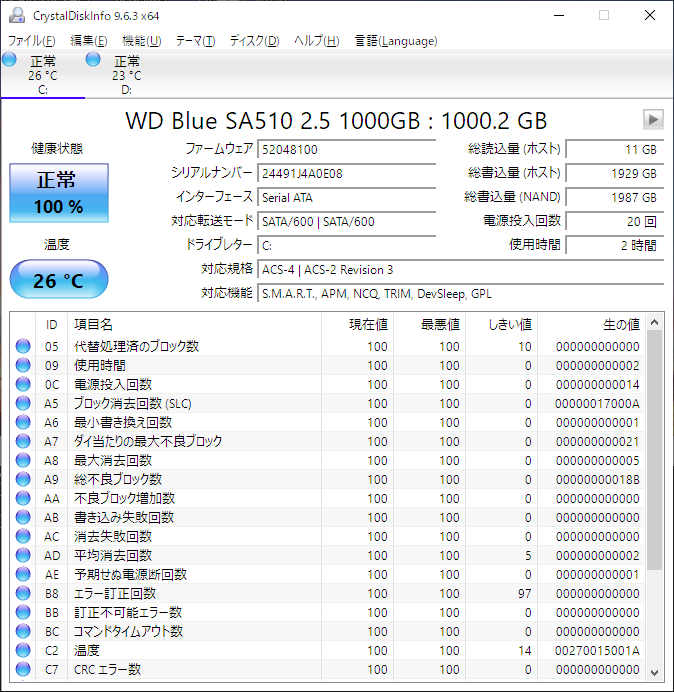Screen dimensions: 674x692
Task: Click raw value 00270015001A in the 温度 row
Action: click(x=597, y=651)
